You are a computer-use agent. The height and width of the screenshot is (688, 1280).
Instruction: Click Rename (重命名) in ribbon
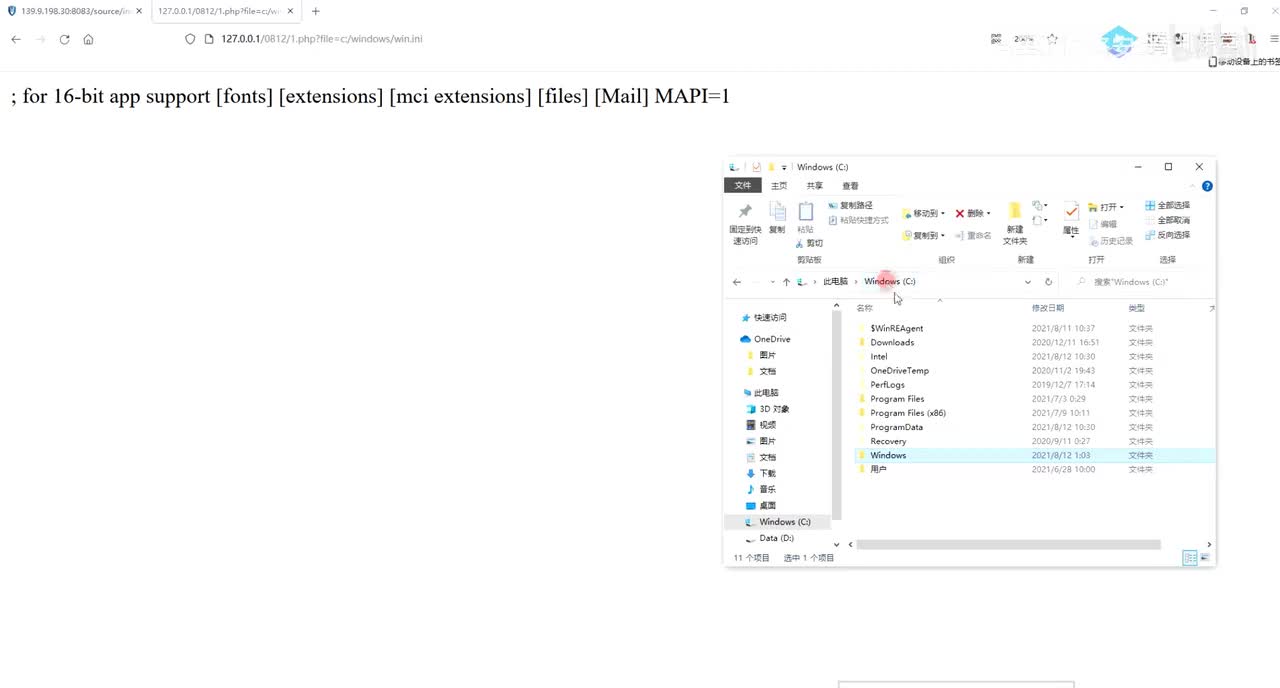[x=973, y=235]
